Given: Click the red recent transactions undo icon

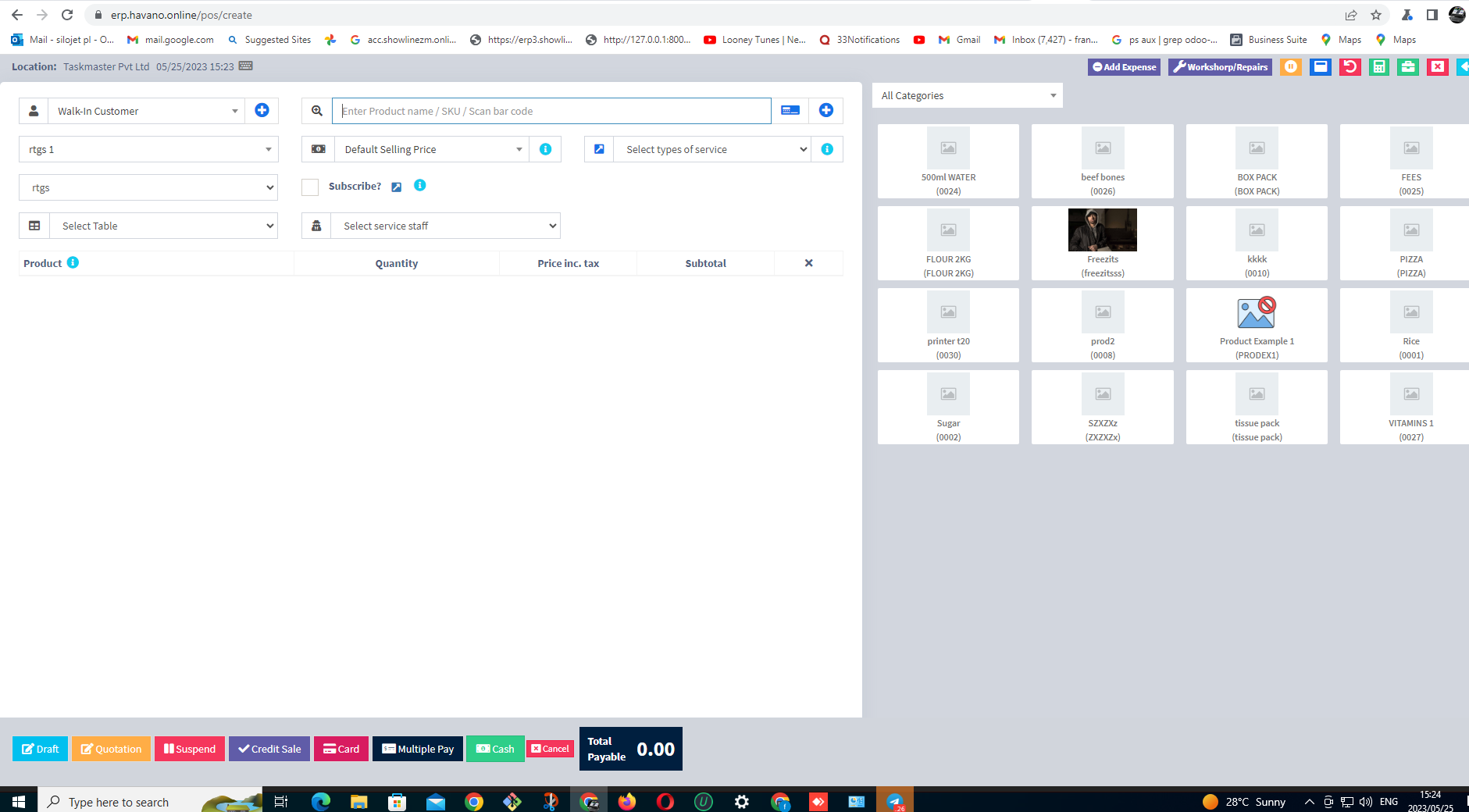Looking at the screenshot, I should (x=1350, y=67).
